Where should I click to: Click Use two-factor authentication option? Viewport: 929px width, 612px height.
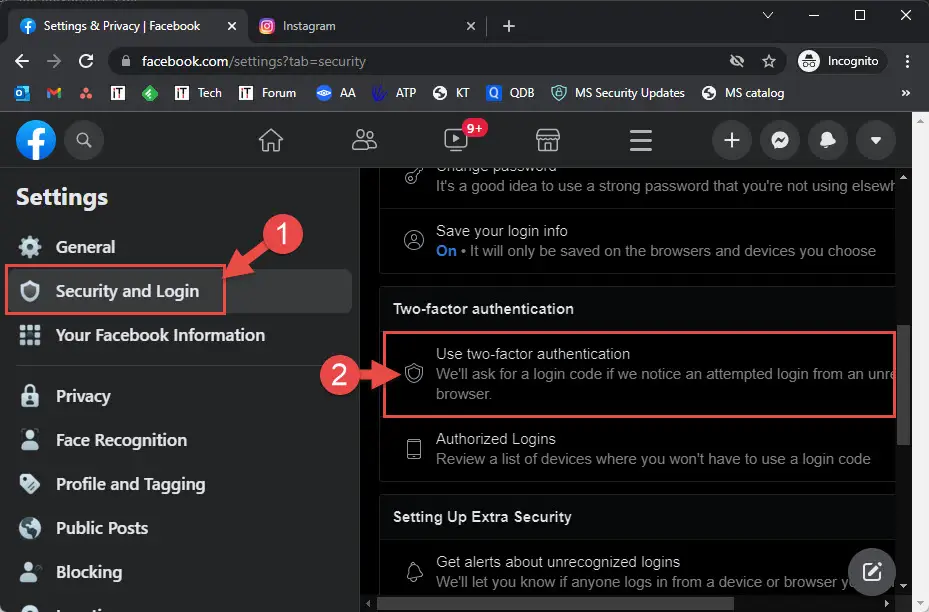(x=638, y=374)
